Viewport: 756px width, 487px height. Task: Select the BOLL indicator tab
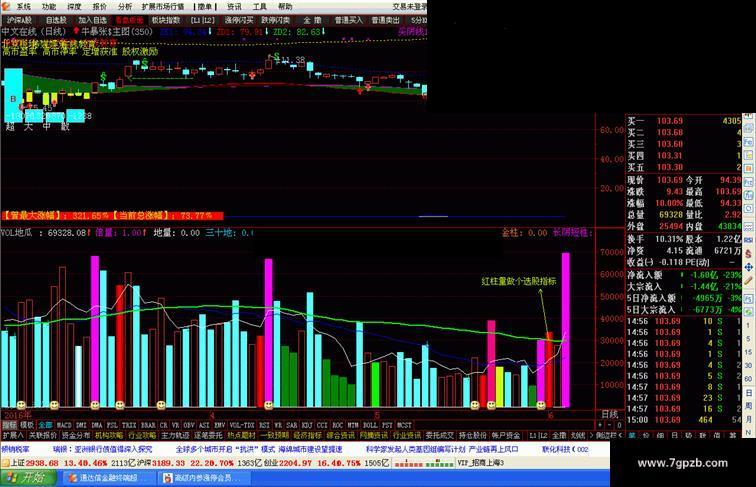coord(370,425)
